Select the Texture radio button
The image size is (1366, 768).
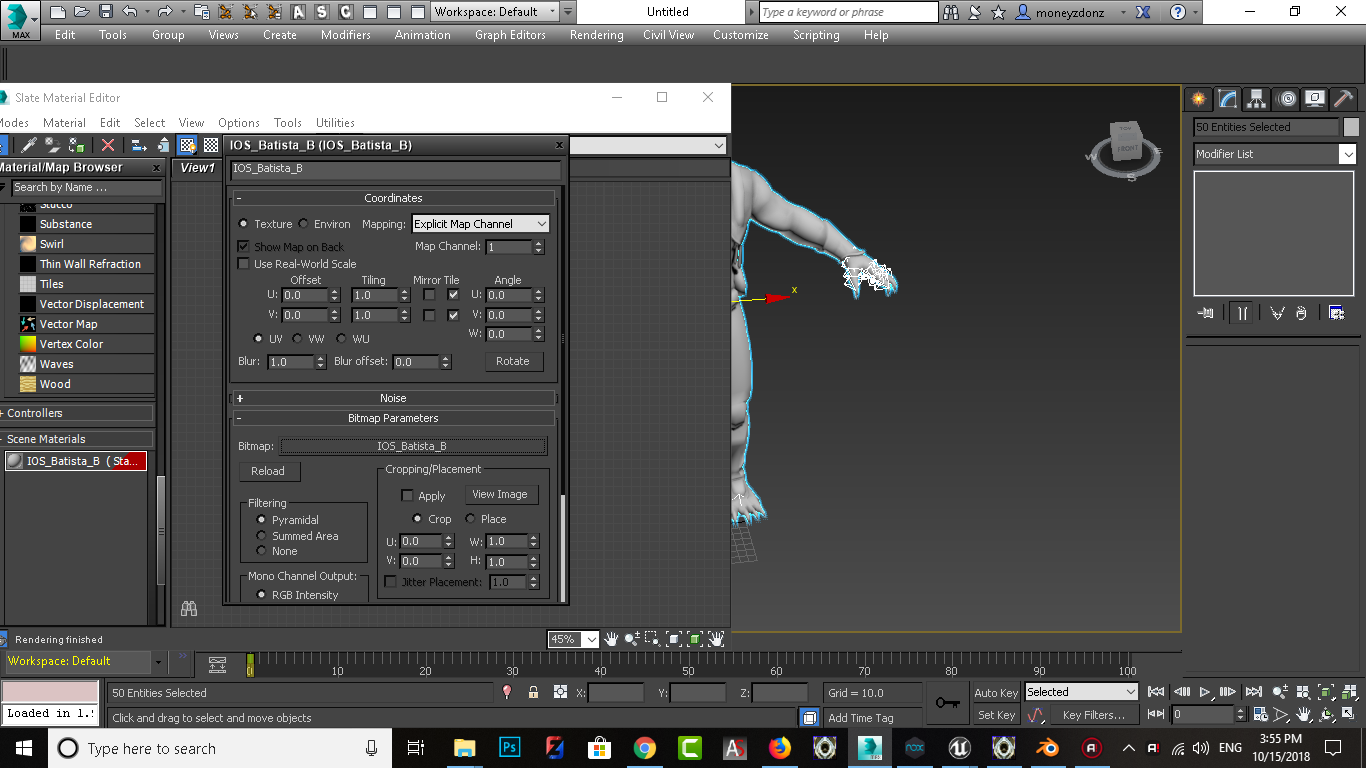point(243,224)
